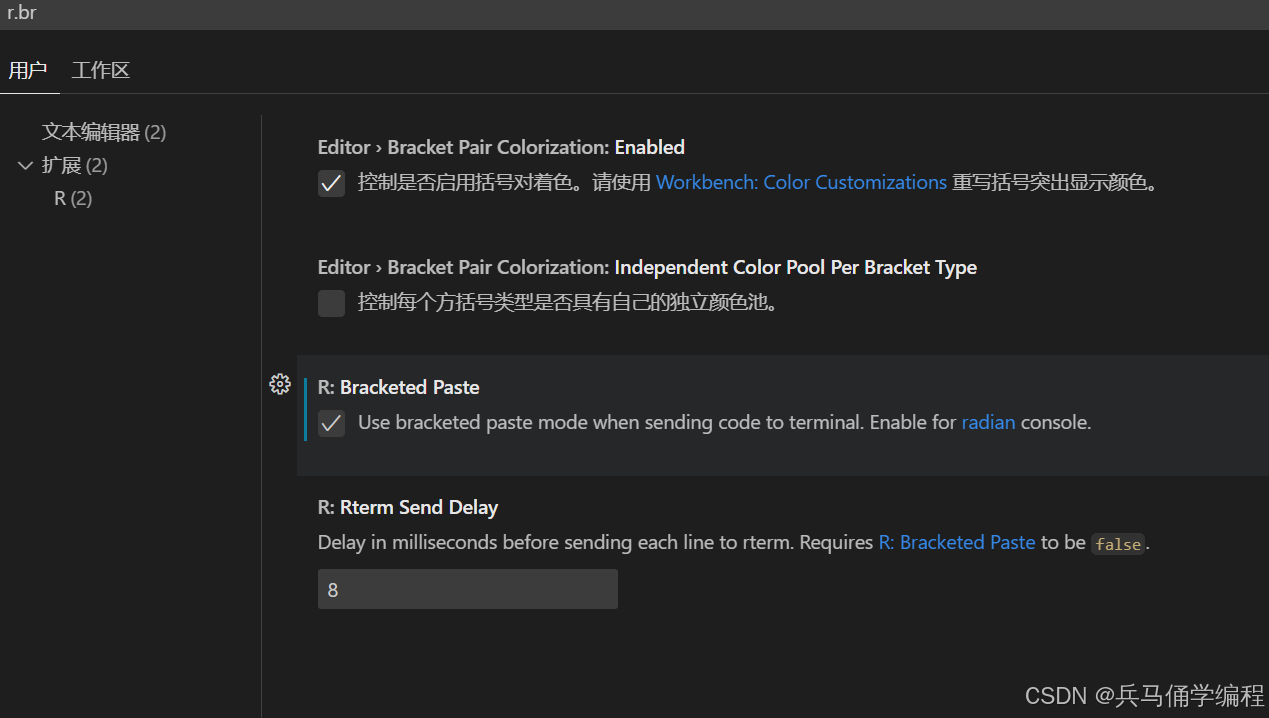This screenshot has height=718, width=1269.
Task: Collapse the 扩展 tree chevron
Action: 26,165
